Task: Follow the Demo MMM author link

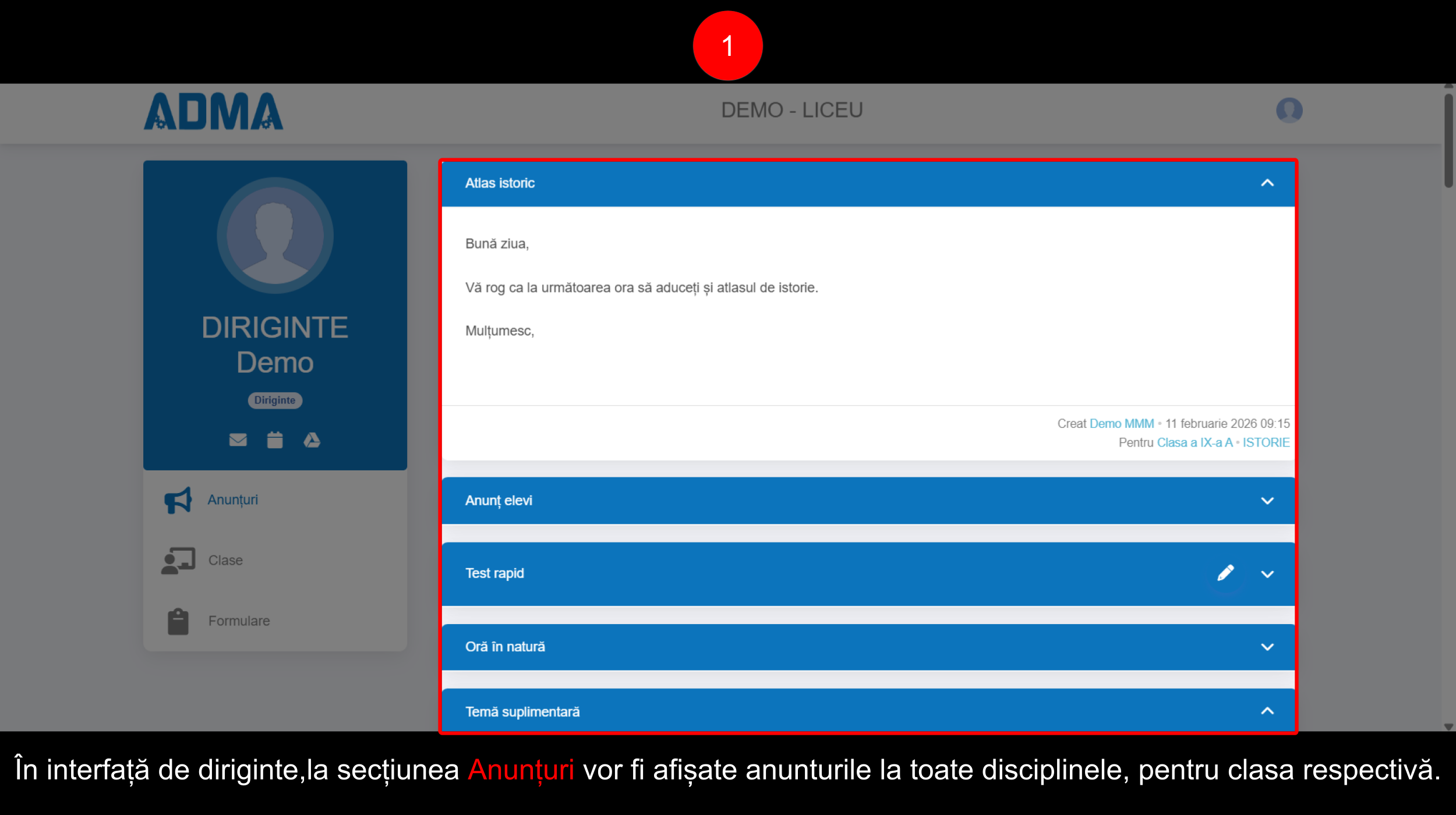Action: 1121,424
